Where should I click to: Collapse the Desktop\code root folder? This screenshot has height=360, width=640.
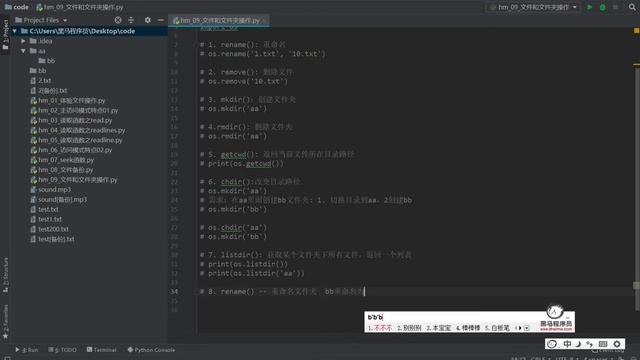(x=15, y=31)
